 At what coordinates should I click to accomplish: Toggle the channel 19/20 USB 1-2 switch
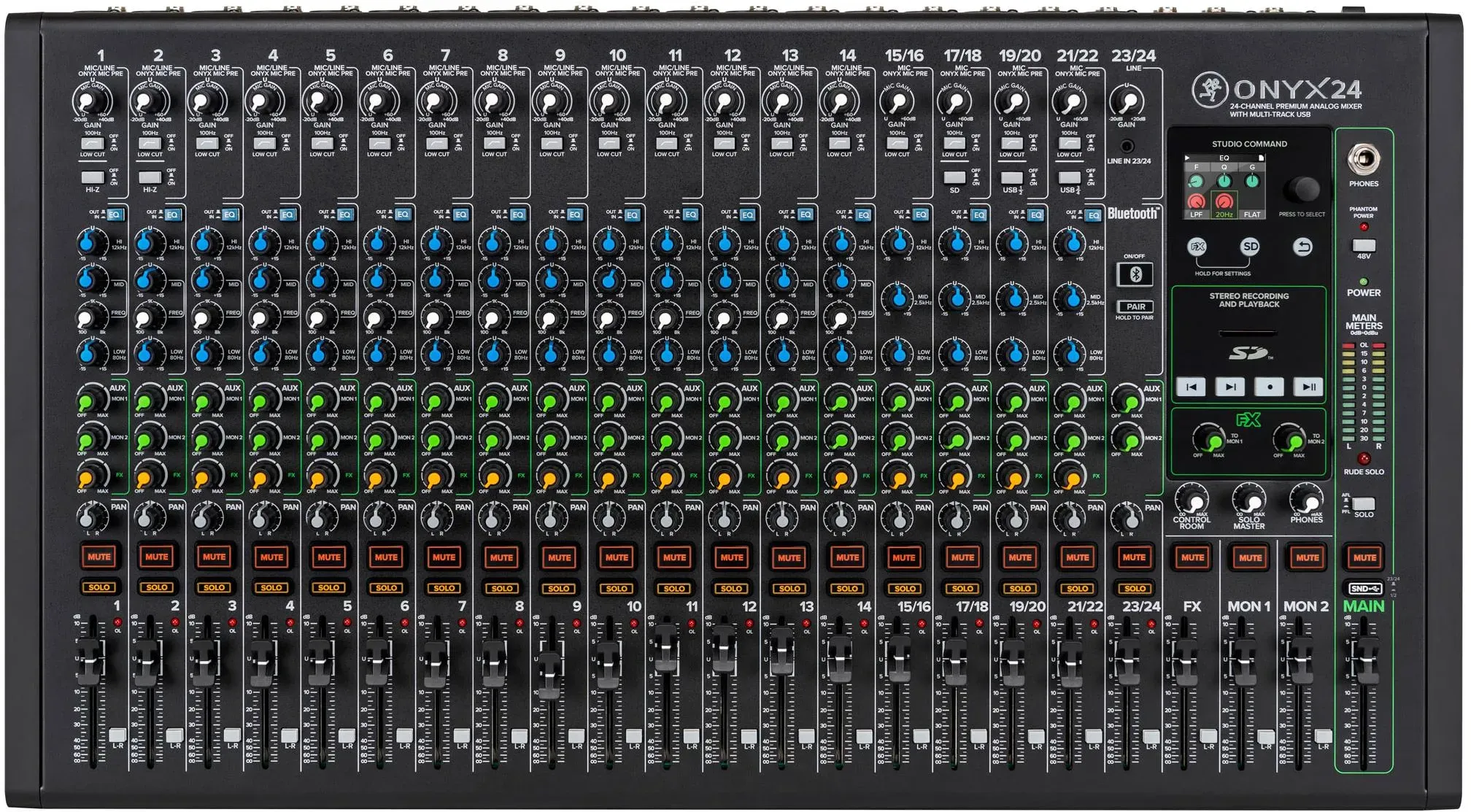click(x=1011, y=177)
